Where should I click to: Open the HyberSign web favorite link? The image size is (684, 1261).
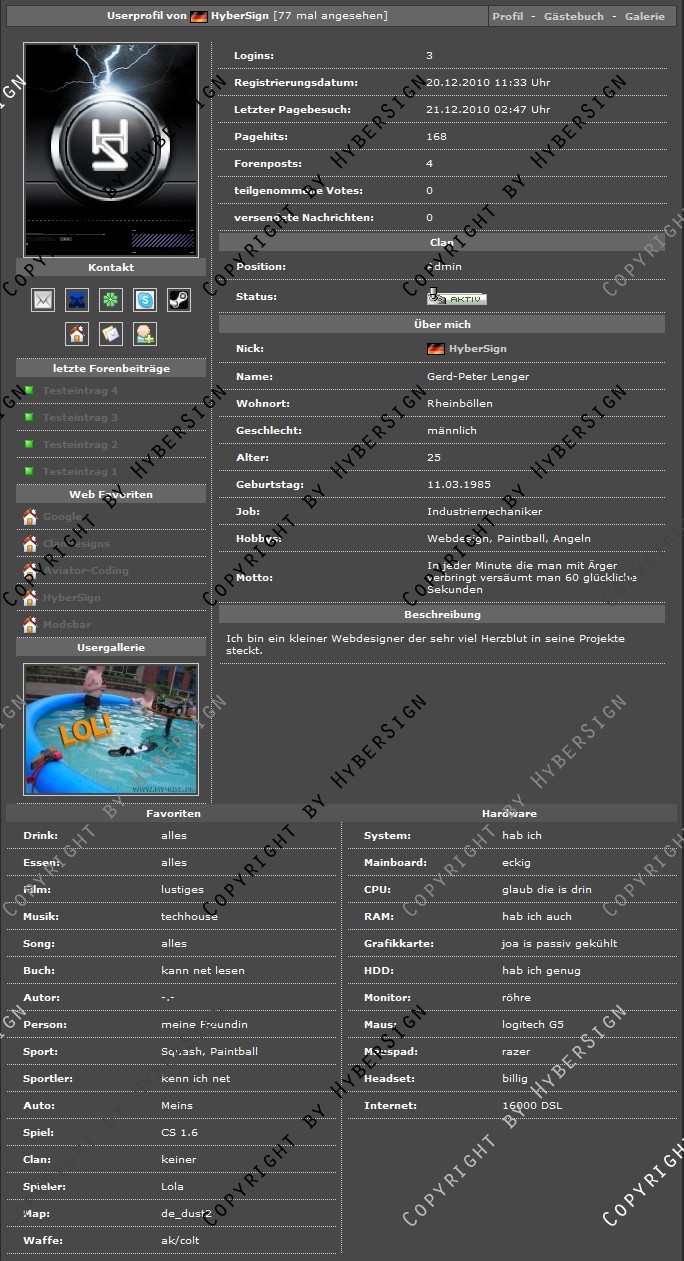(x=71, y=598)
